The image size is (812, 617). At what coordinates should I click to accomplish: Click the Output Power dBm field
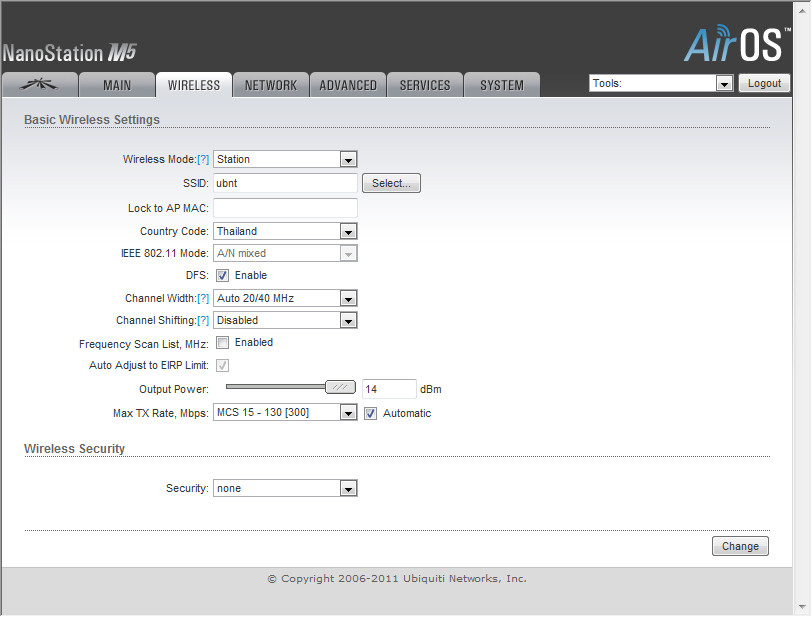[389, 389]
